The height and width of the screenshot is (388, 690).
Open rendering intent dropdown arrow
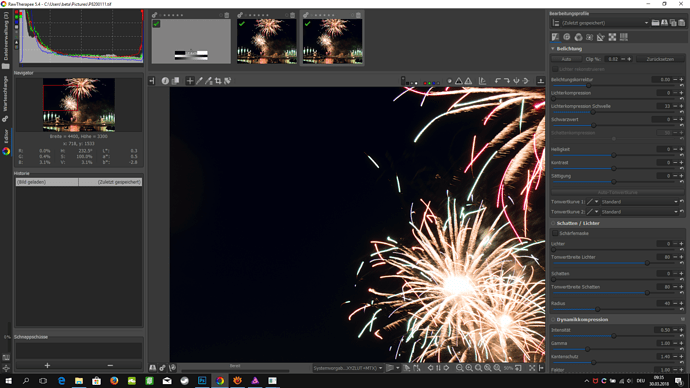(397, 368)
